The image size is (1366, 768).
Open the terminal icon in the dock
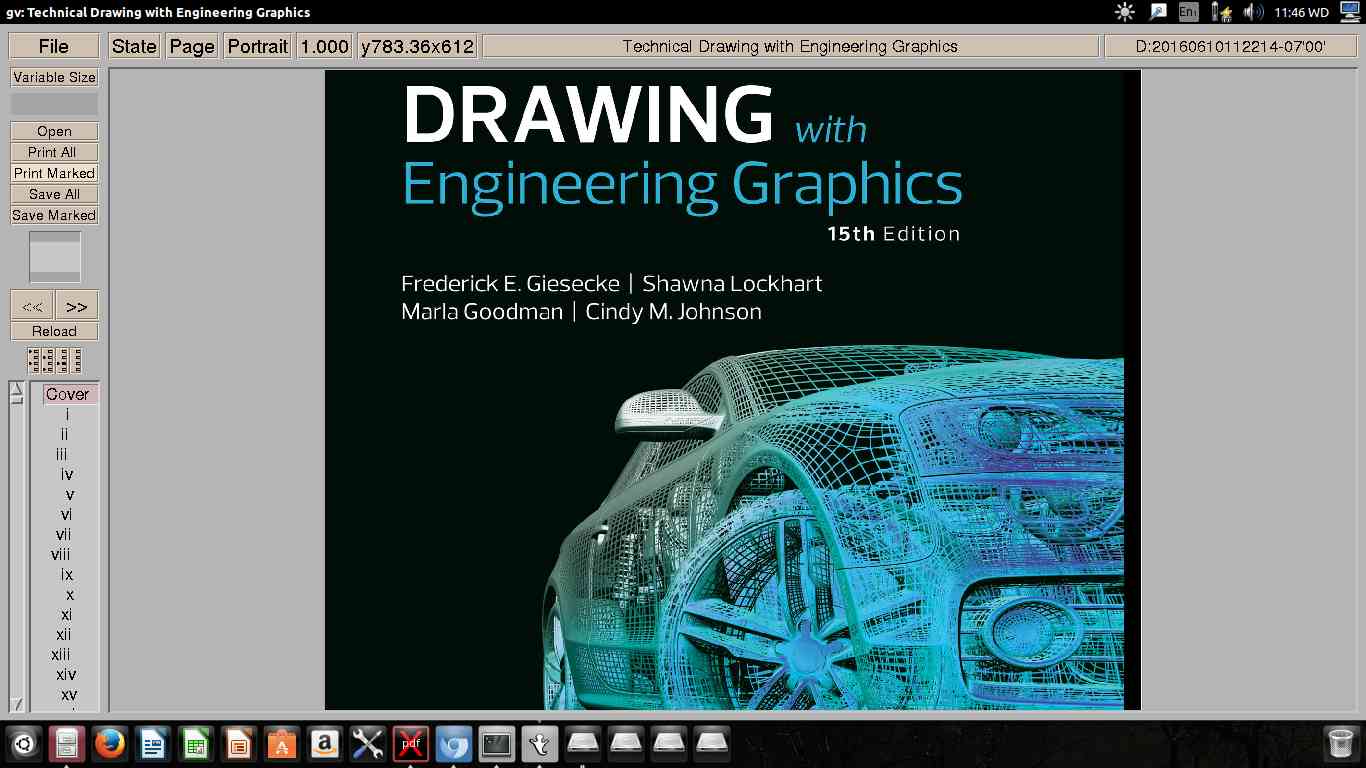(497, 744)
